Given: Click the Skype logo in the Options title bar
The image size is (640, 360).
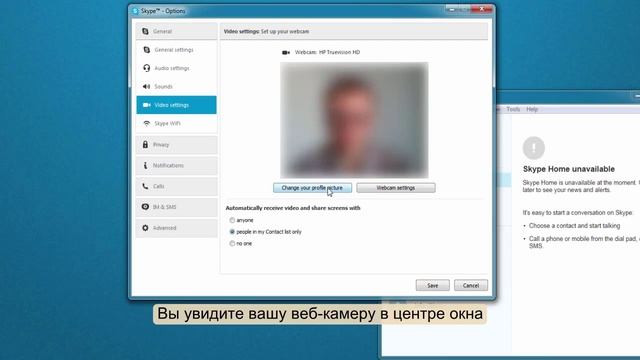Looking at the screenshot, I should pyautogui.click(x=135, y=11).
